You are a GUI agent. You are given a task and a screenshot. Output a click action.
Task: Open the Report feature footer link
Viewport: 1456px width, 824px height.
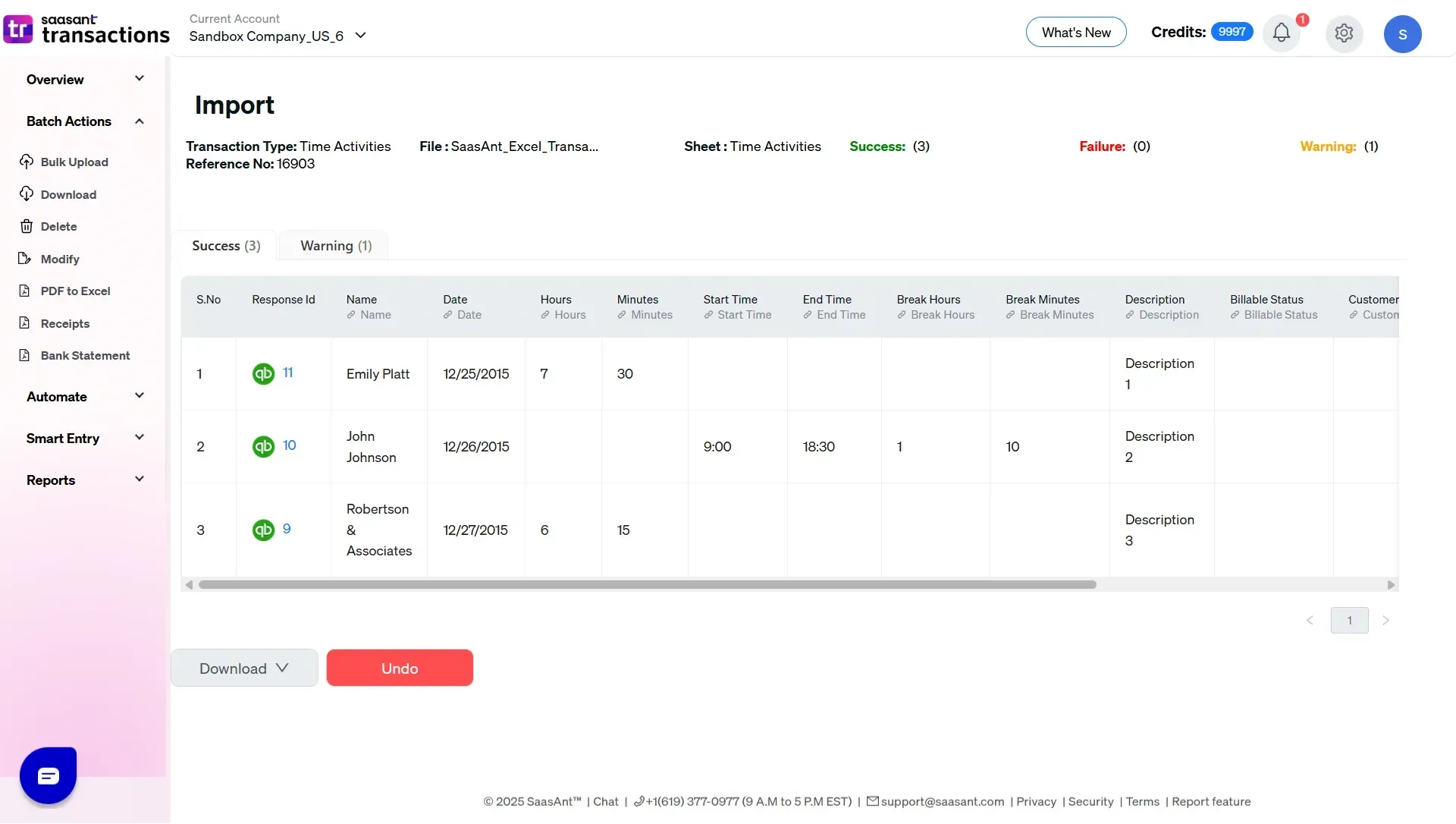tap(1211, 802)
